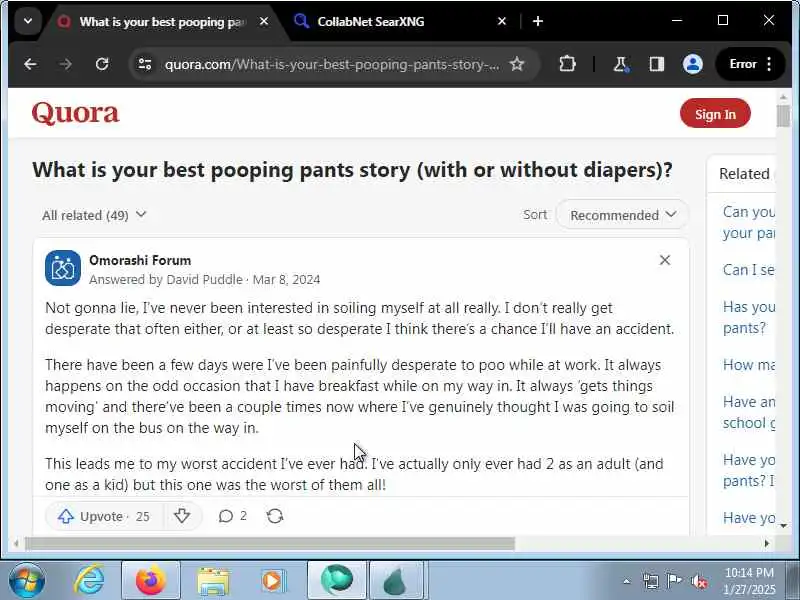Open a new browser tab

538,21
